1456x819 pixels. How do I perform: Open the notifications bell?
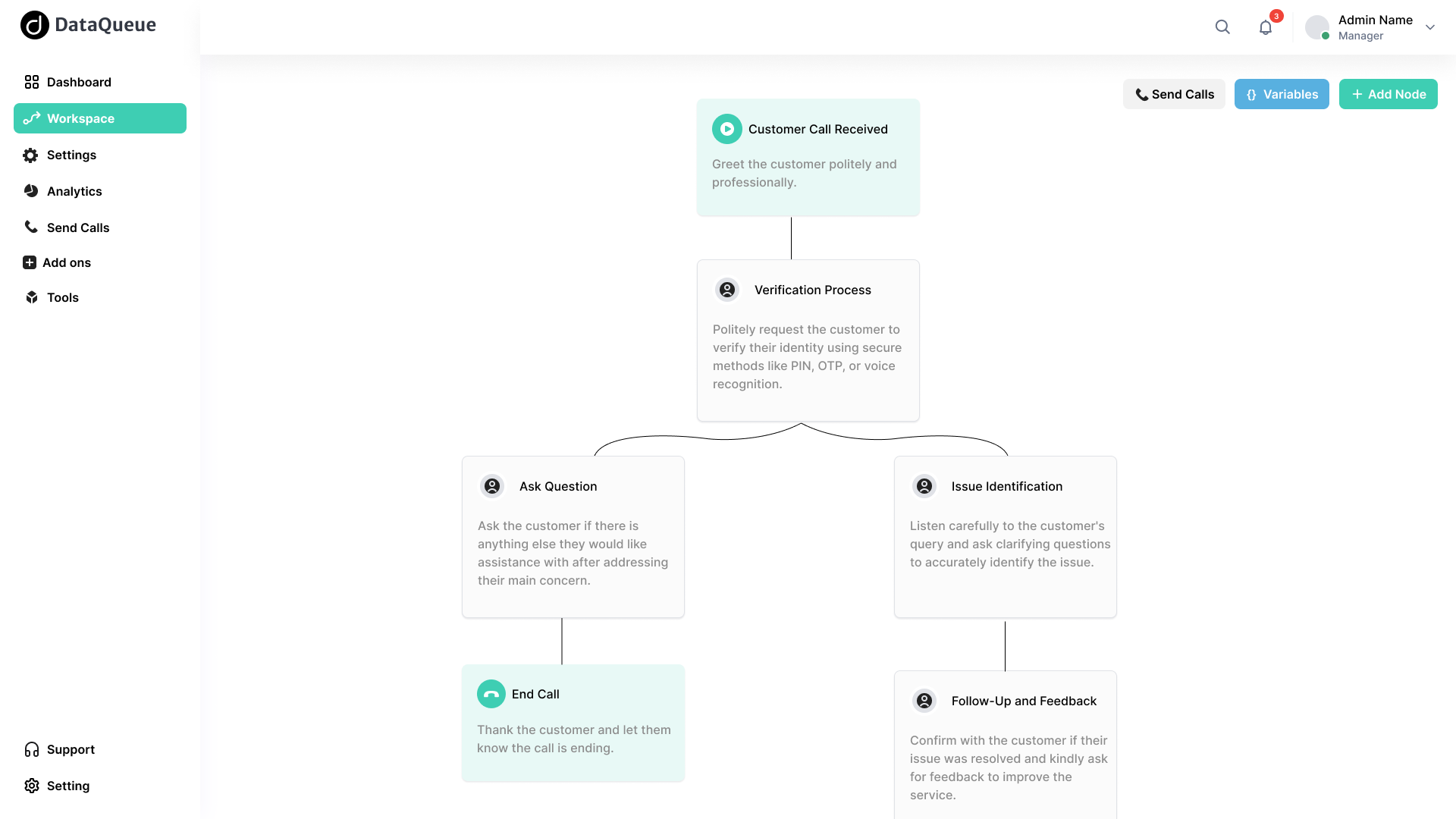point(1266,28)
